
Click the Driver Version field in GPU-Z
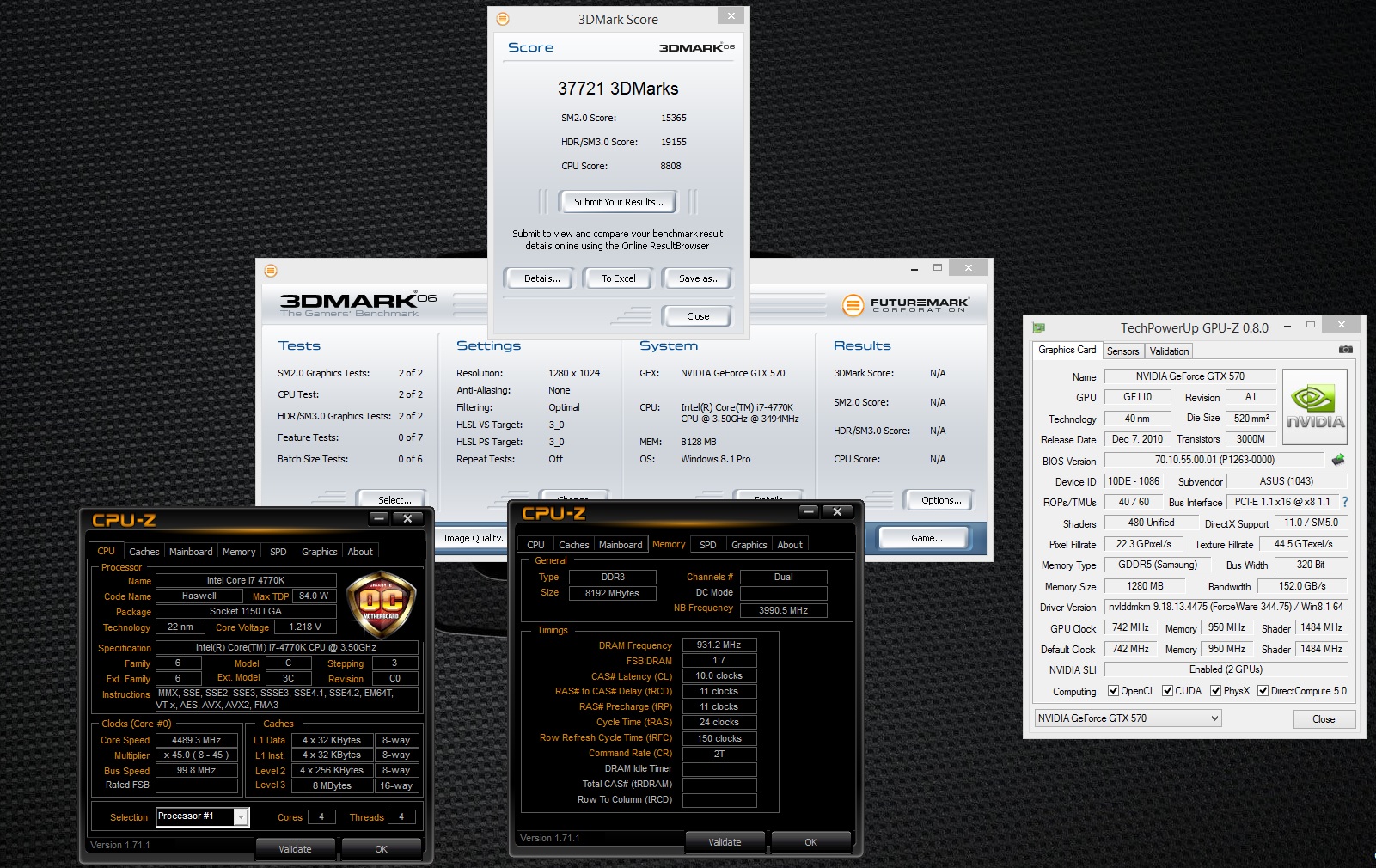click(x=1226, y=607)
